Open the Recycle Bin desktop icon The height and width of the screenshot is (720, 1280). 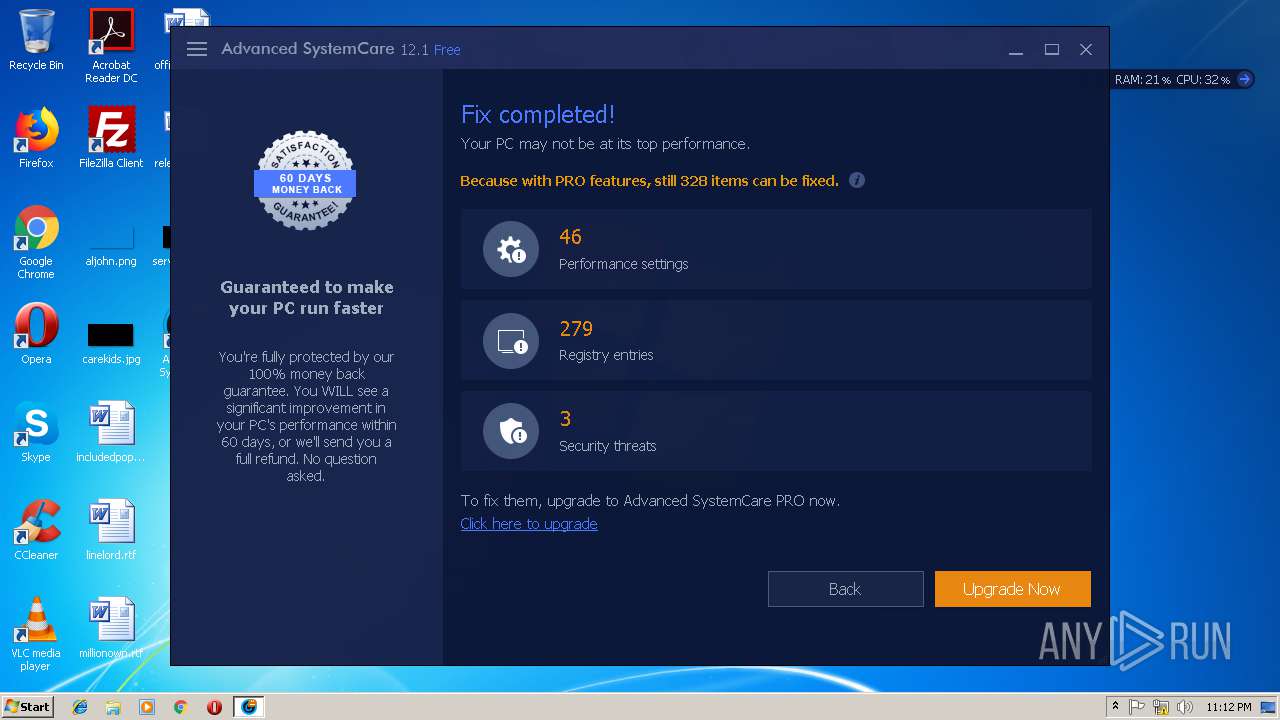click(36, 40)
